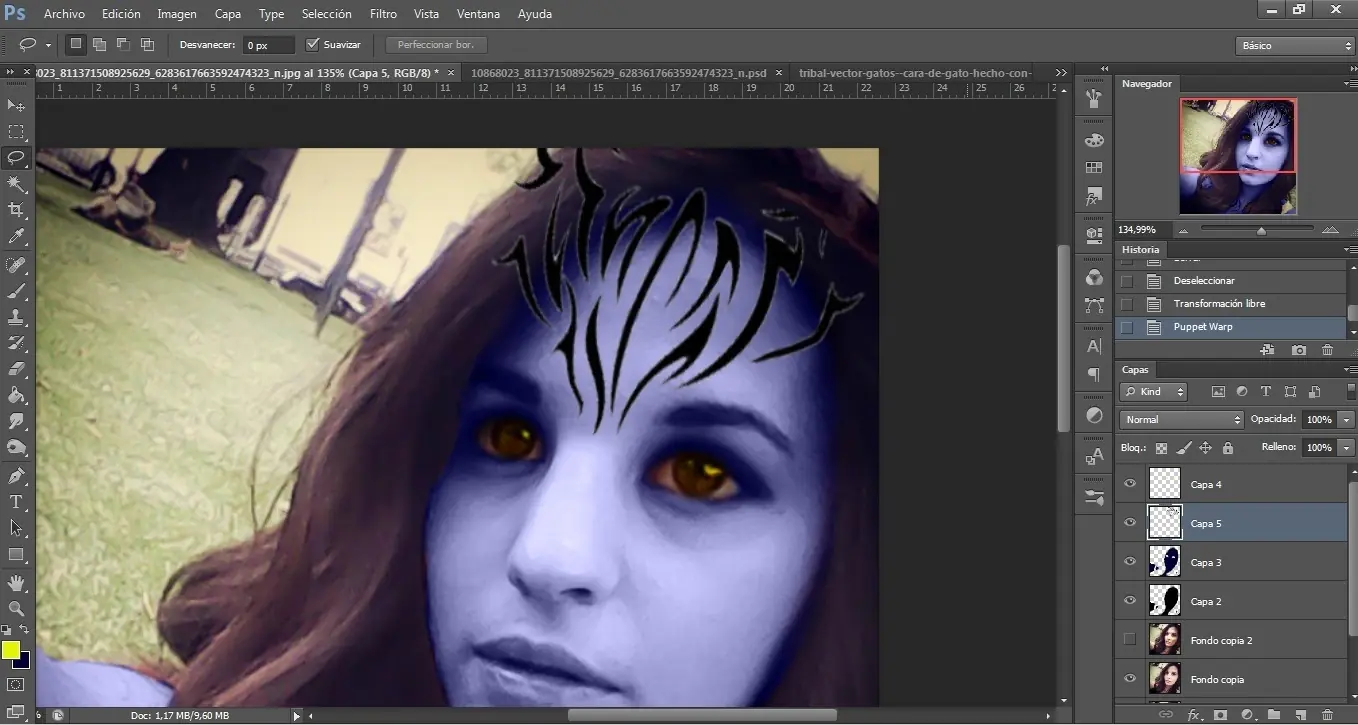The image size is (1358, 725).
Task: Open the Imagen menu
Action: [177, 14]
